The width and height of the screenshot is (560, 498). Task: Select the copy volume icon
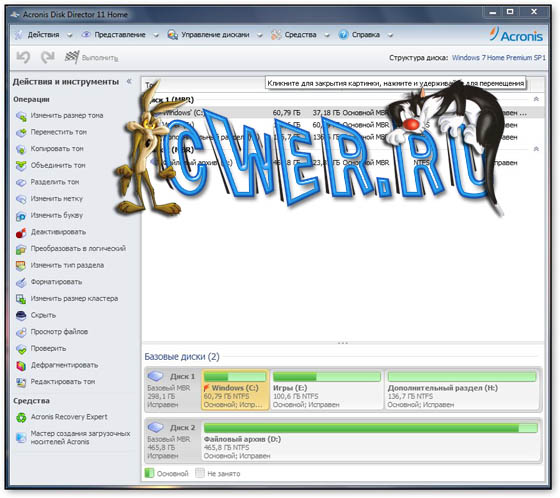click(21, 149)
